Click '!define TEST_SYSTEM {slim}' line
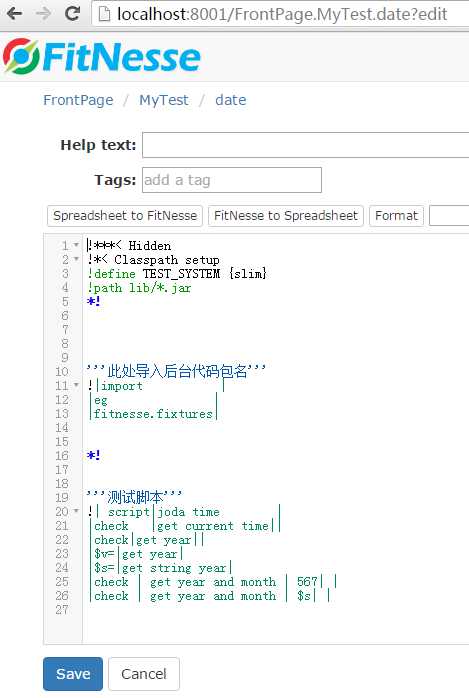 177,274
